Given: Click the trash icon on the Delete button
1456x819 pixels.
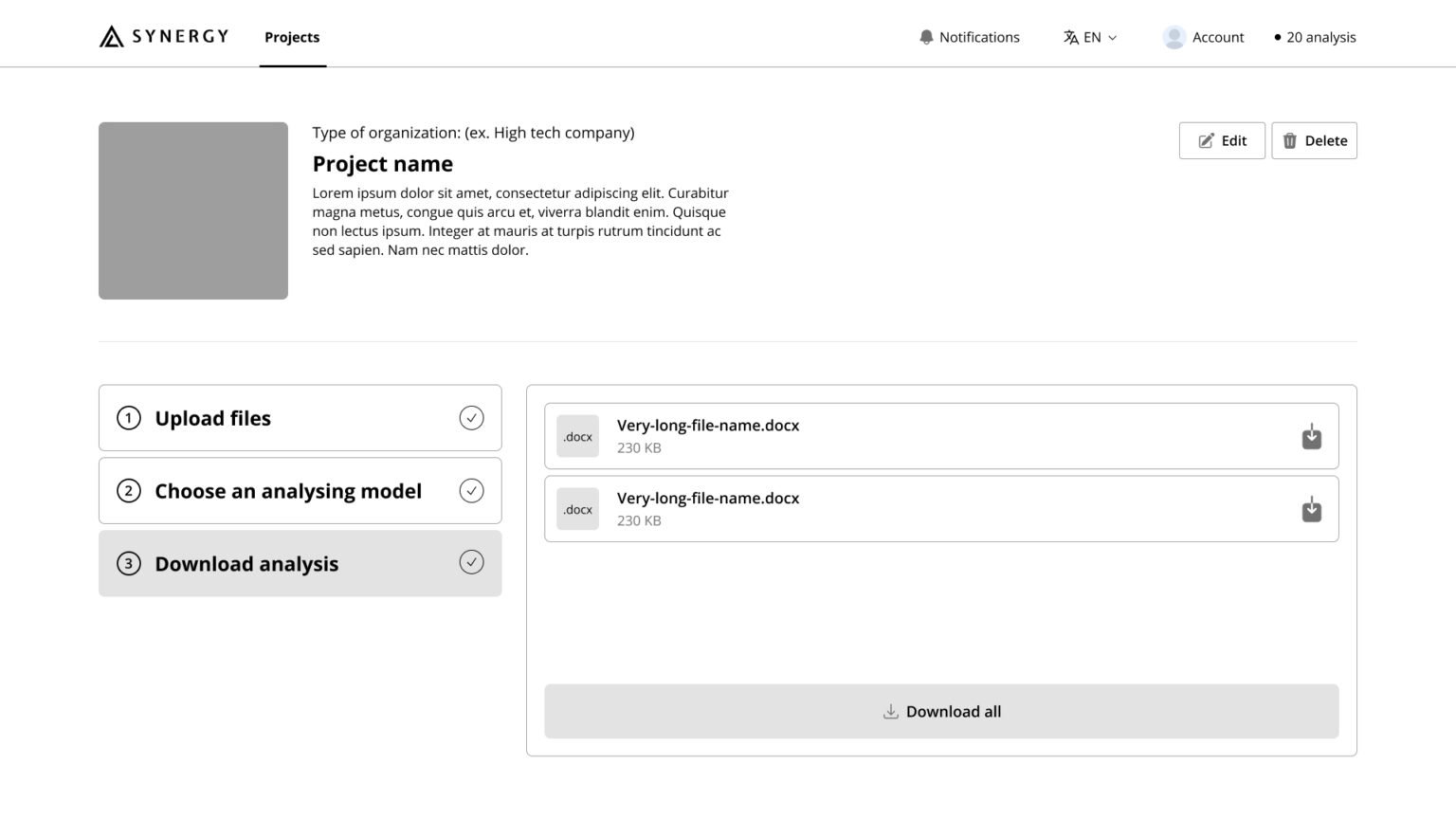Looking at the screenshot, I should tap(1290, 140).
